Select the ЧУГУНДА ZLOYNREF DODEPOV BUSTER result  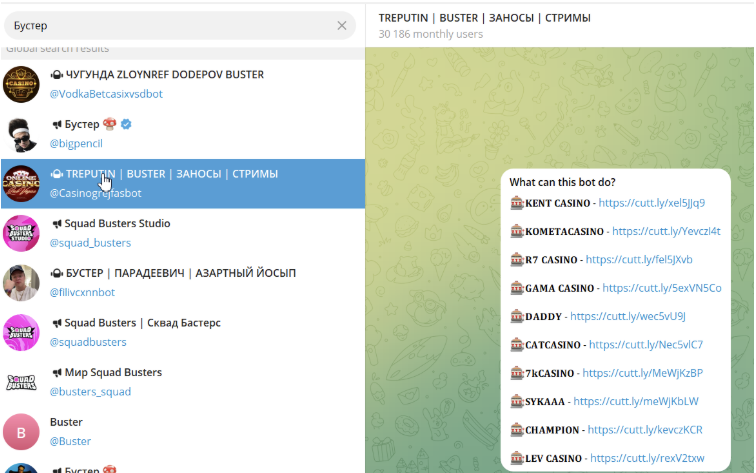tap(183, 84)
